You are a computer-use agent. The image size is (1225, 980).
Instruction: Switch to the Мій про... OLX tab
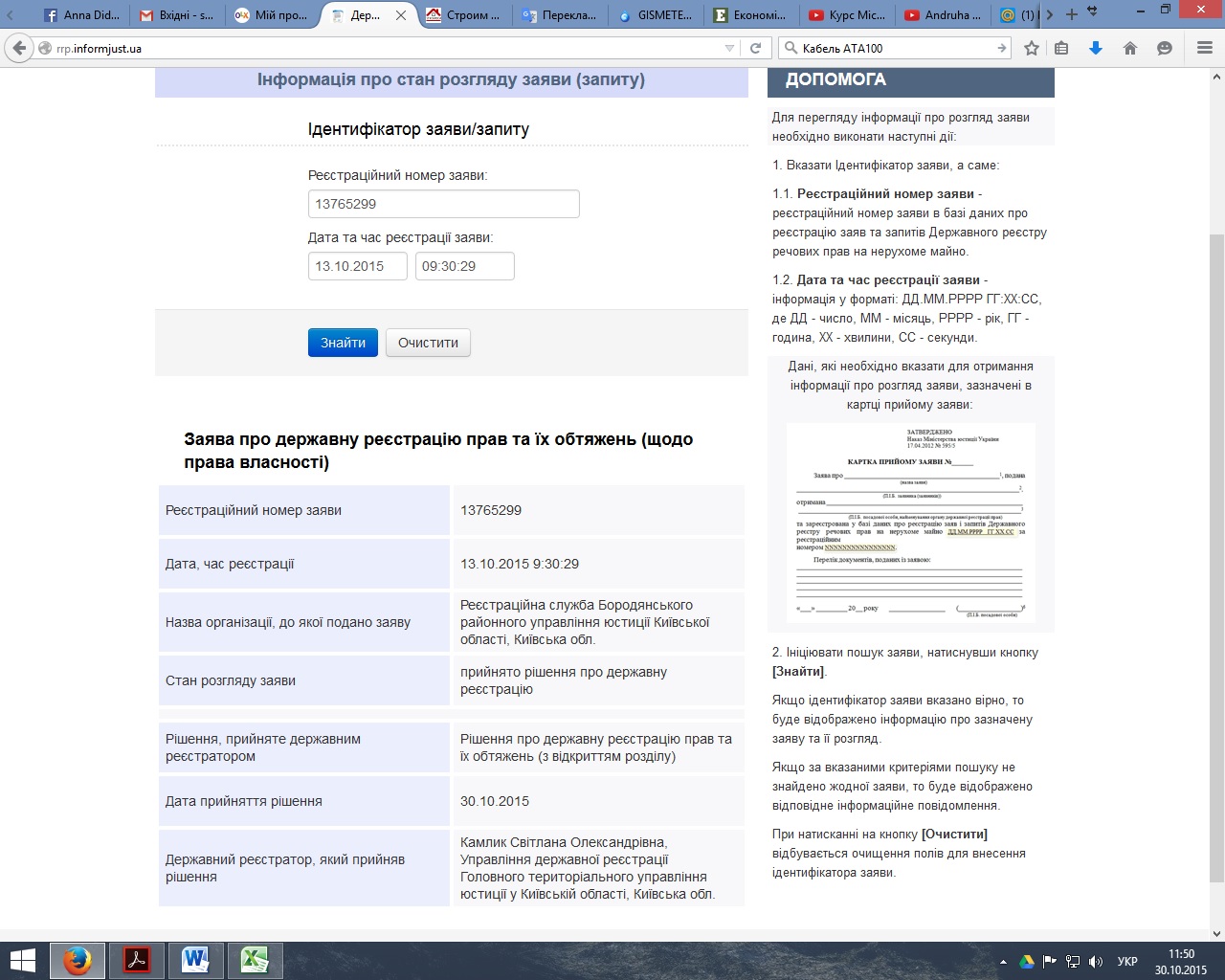272,15
